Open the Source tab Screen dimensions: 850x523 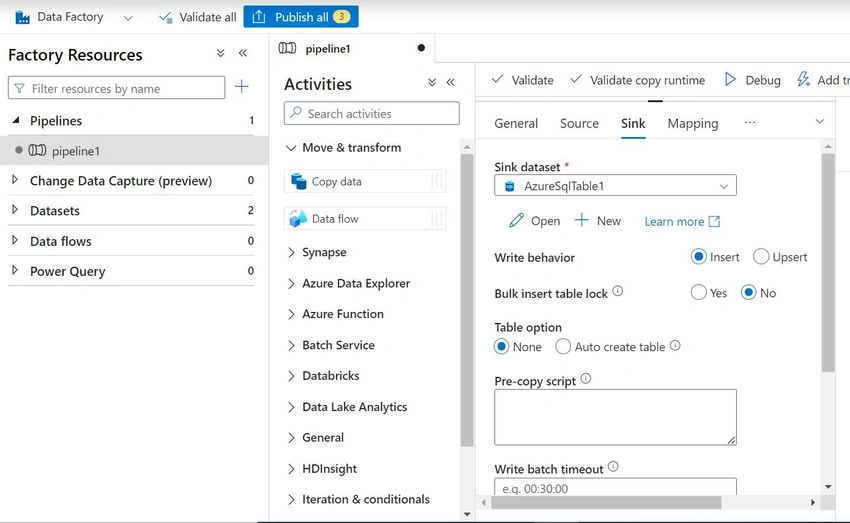pos(579,124)
